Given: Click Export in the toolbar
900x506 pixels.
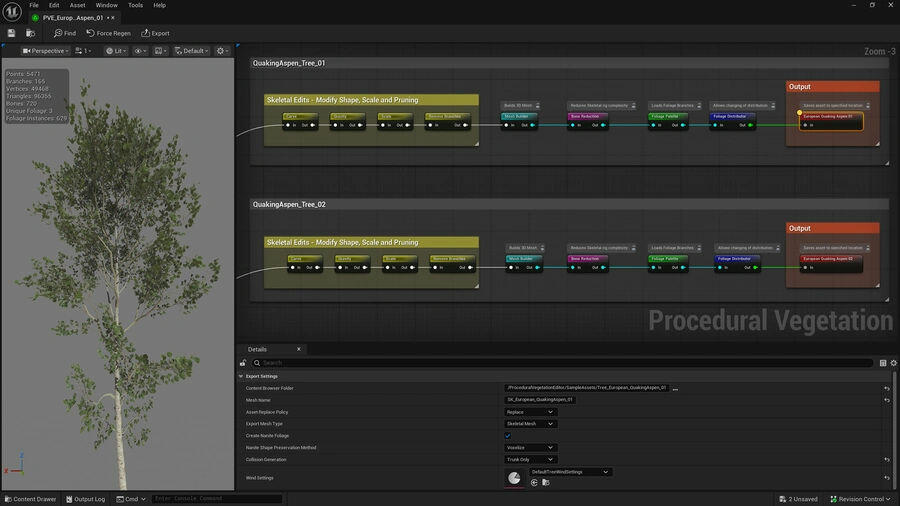Looking at the screenshot, I should point(154,33).
